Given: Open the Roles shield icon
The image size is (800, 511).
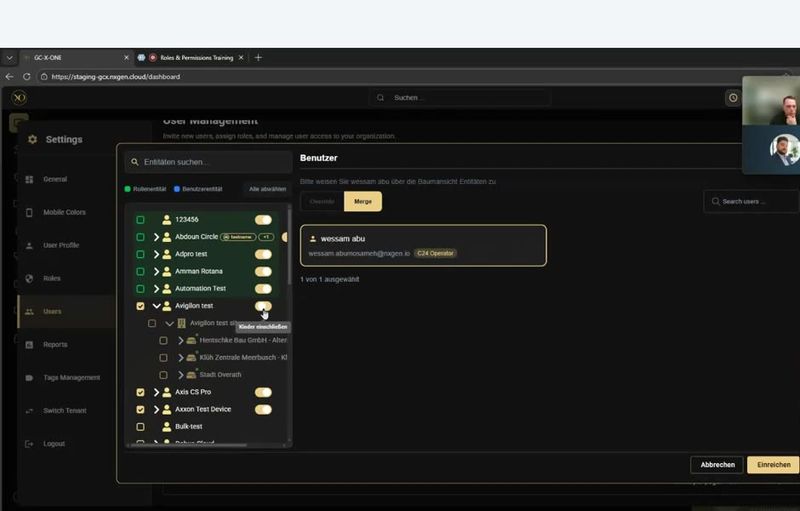Looking at the screenshot, I should click(x=29, y=278).
